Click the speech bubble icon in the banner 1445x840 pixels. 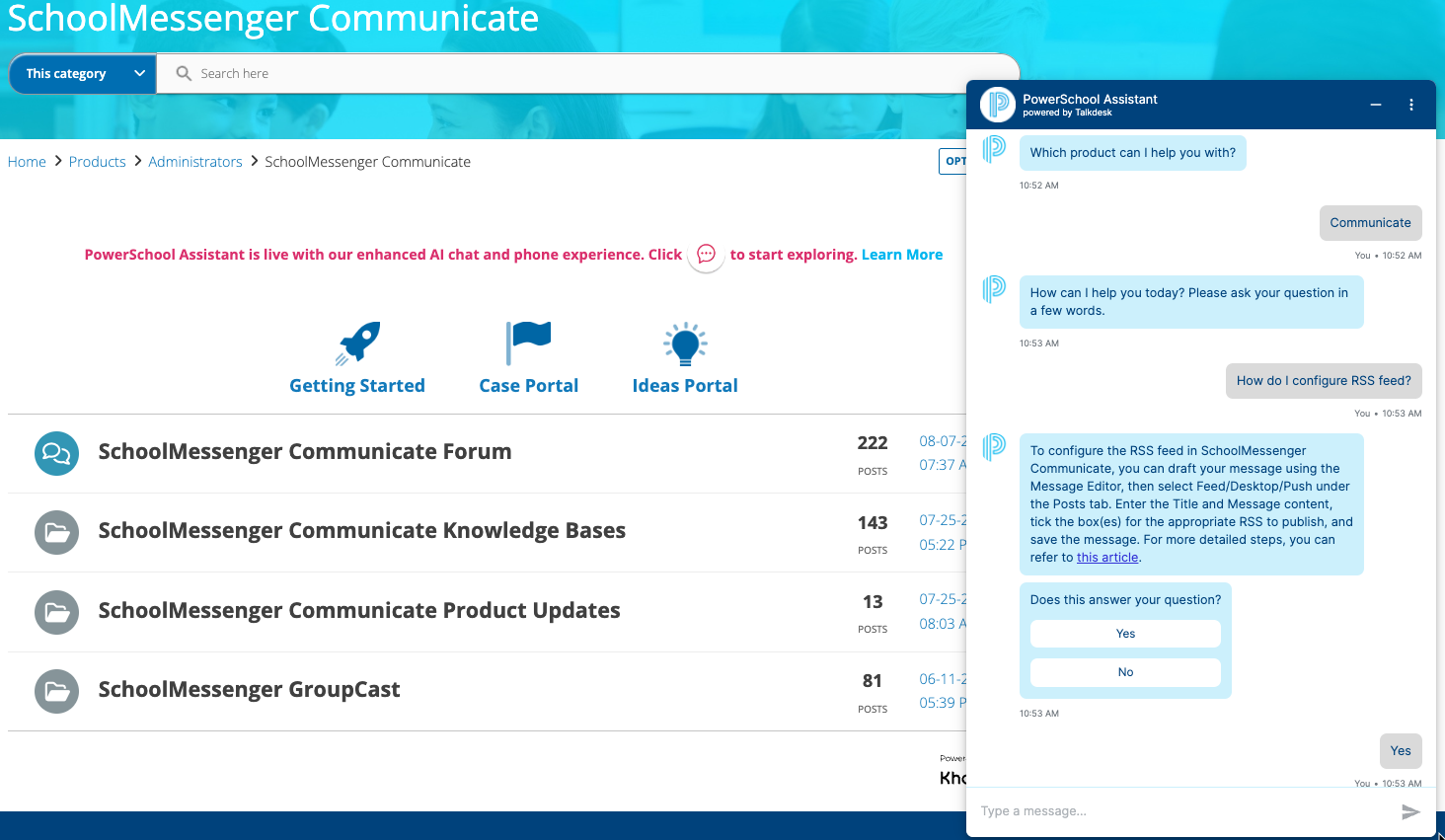coord(706,255)
